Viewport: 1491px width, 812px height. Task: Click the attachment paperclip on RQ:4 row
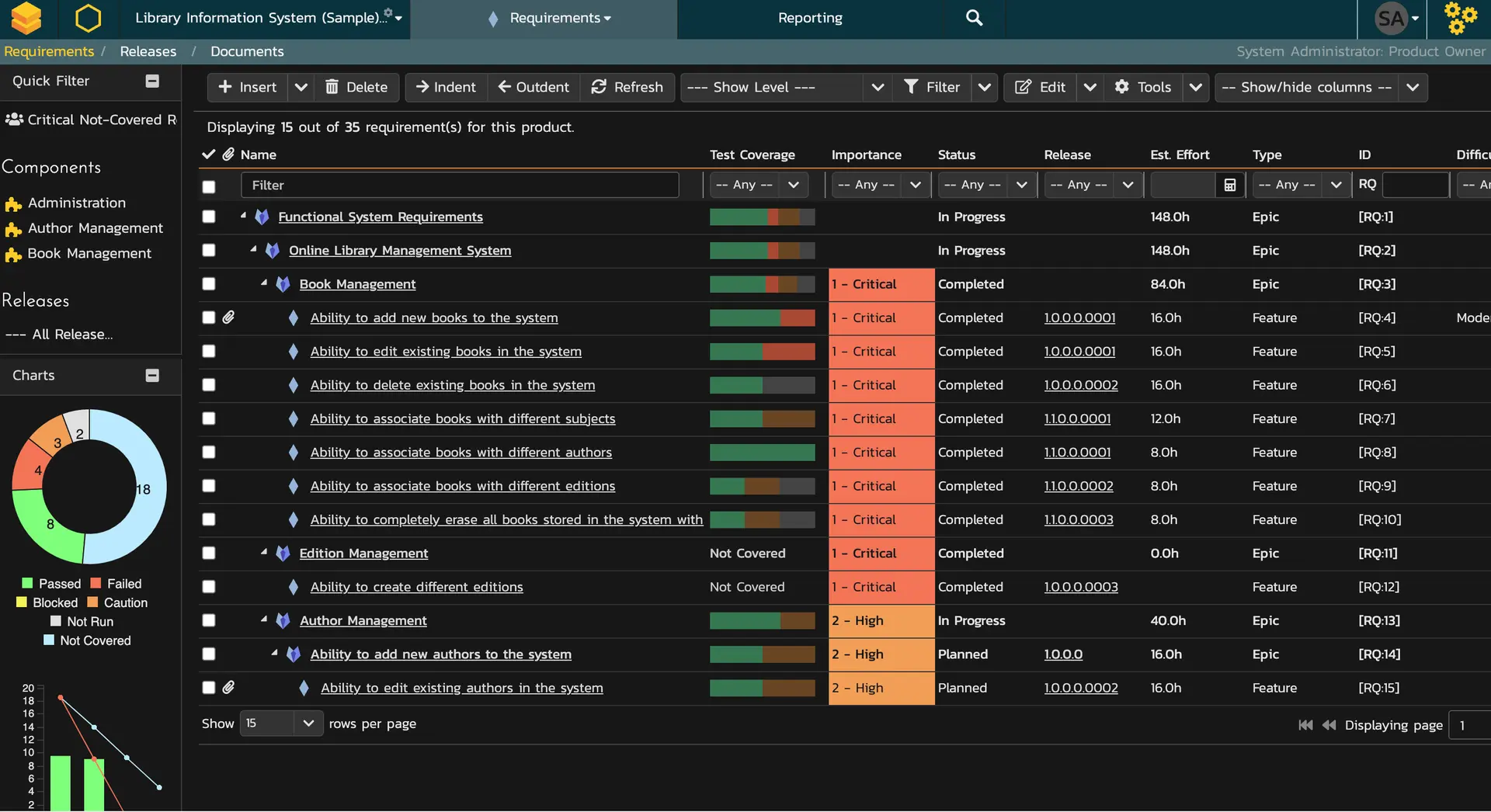pos(228,318)
